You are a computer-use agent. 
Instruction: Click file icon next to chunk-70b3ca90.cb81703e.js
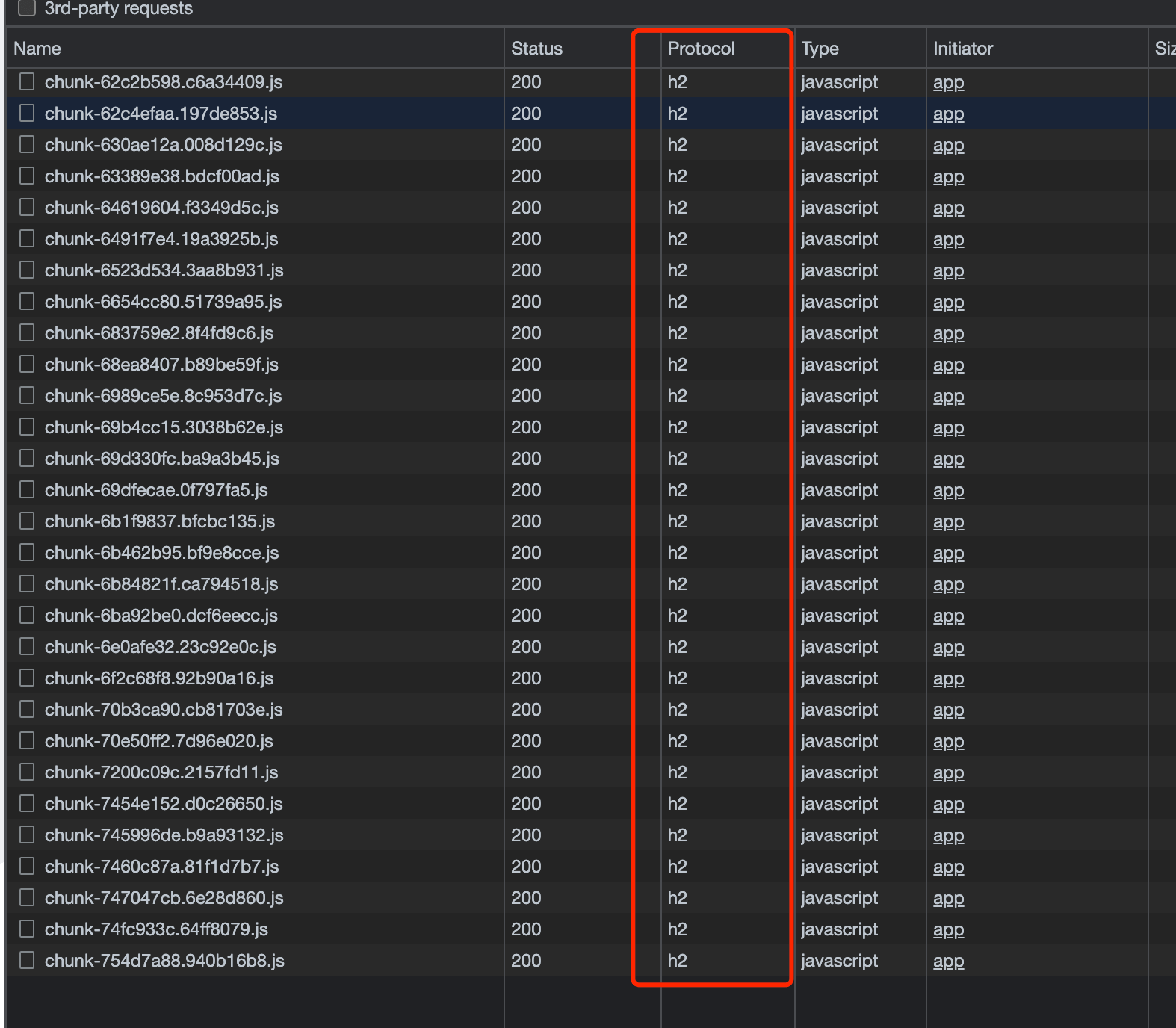[x=27, y=710]
